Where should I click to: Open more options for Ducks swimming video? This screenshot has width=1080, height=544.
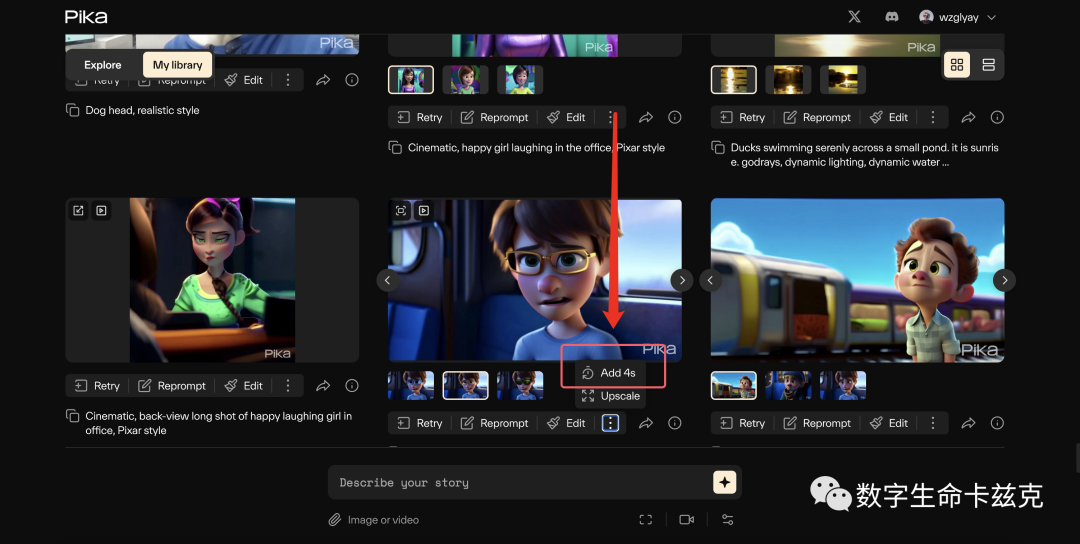pyautogui.click(x=933, y=117)
